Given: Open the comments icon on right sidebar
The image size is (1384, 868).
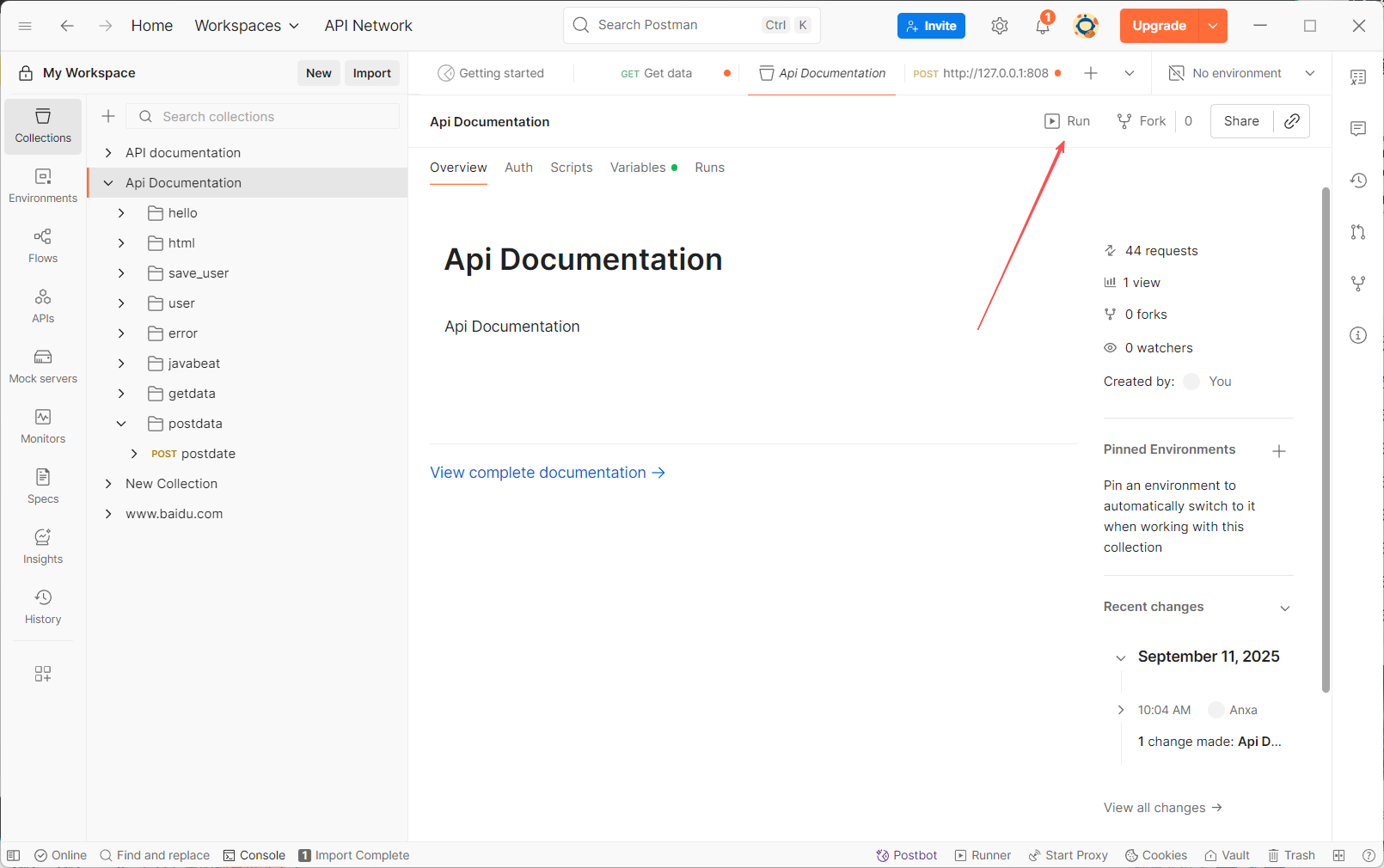Looking at the screenshot, I should pos(1358,129).
